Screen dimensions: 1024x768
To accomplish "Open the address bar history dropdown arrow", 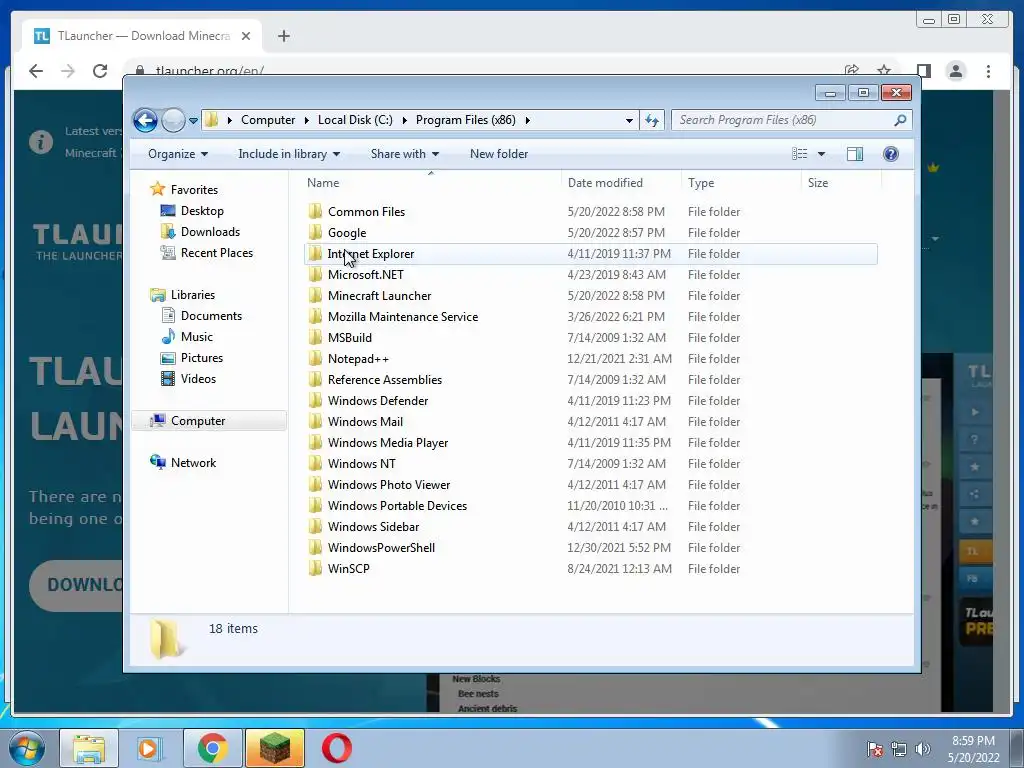I will point(629,121).
